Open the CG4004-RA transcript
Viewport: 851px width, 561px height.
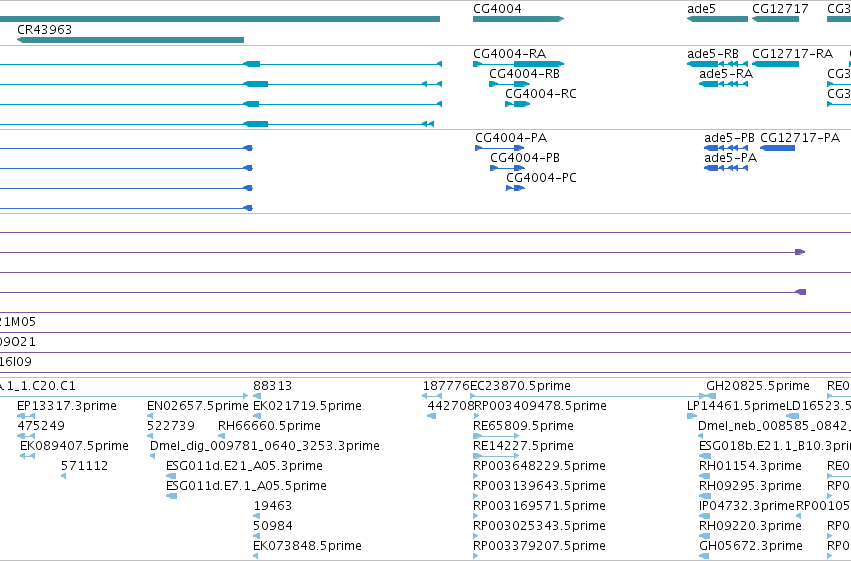pos(518,64)
